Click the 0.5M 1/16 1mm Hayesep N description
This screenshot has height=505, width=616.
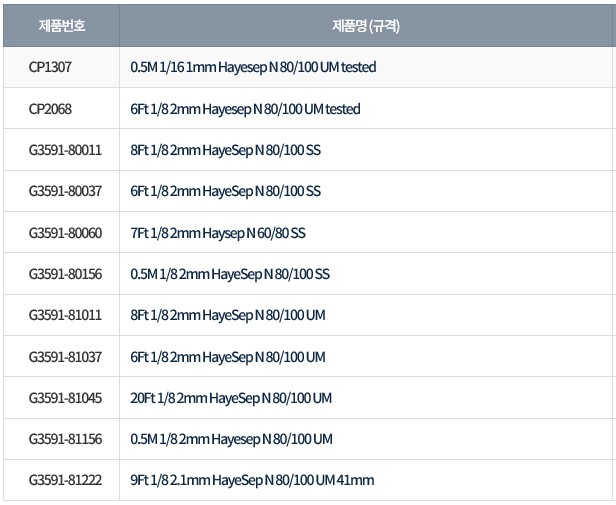[253, 67]
